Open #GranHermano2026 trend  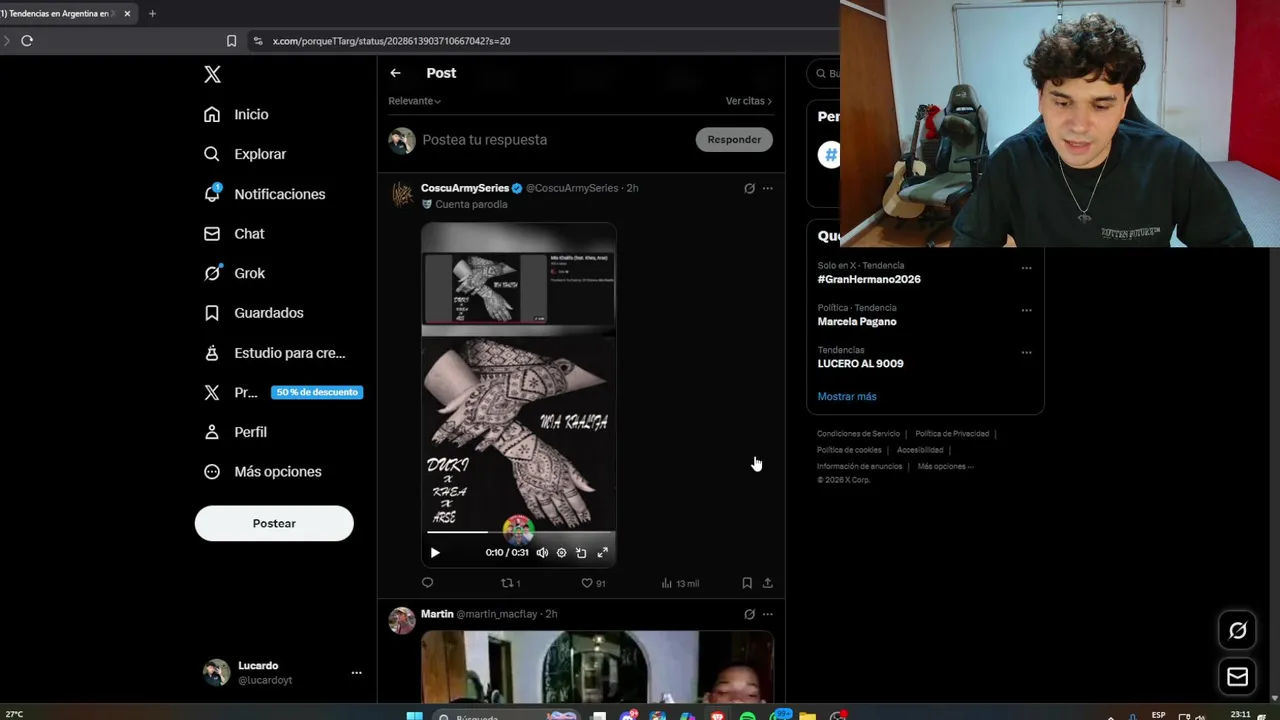(869, 279)
